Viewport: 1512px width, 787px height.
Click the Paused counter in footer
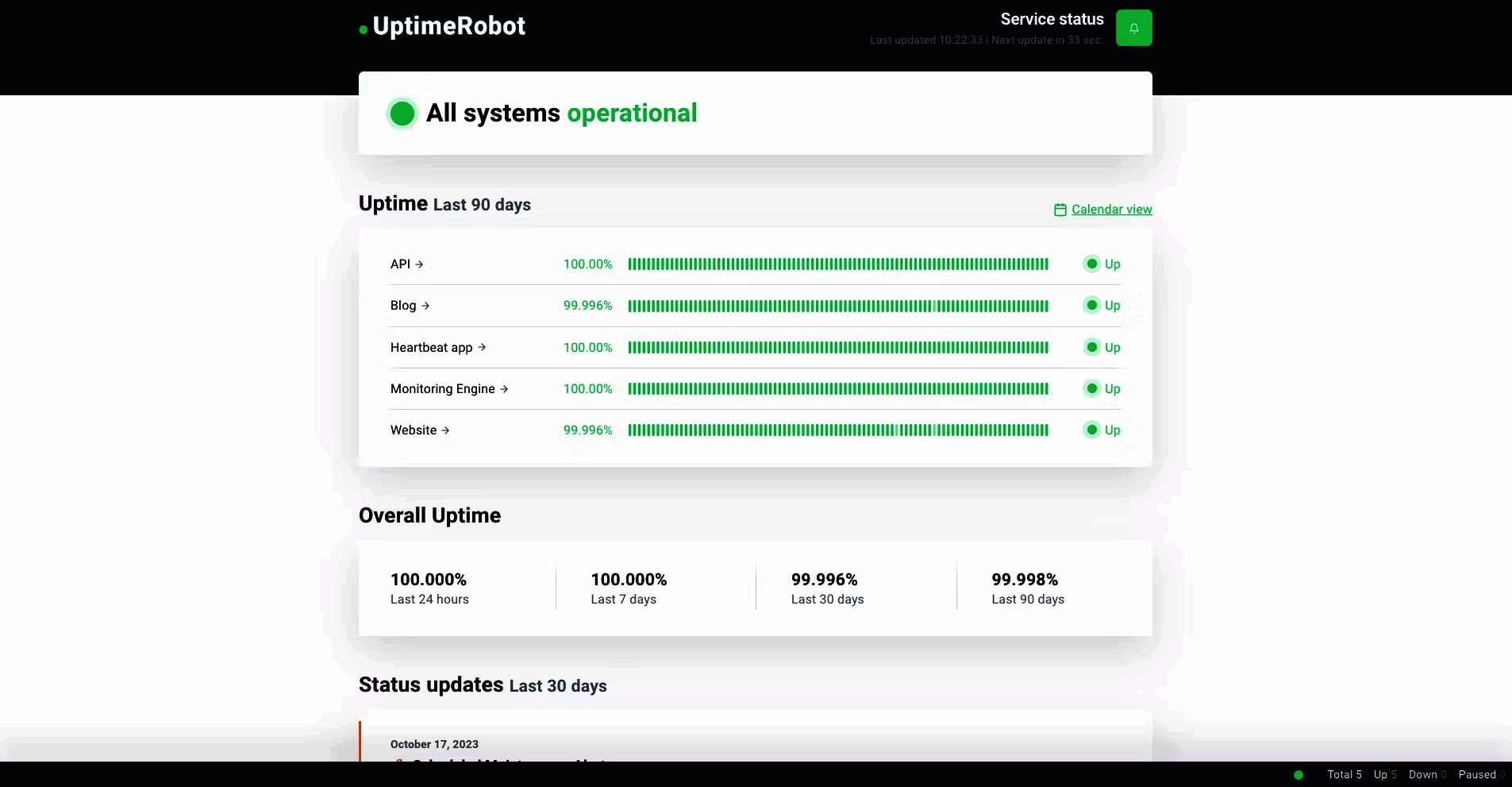pos(1481,775)
